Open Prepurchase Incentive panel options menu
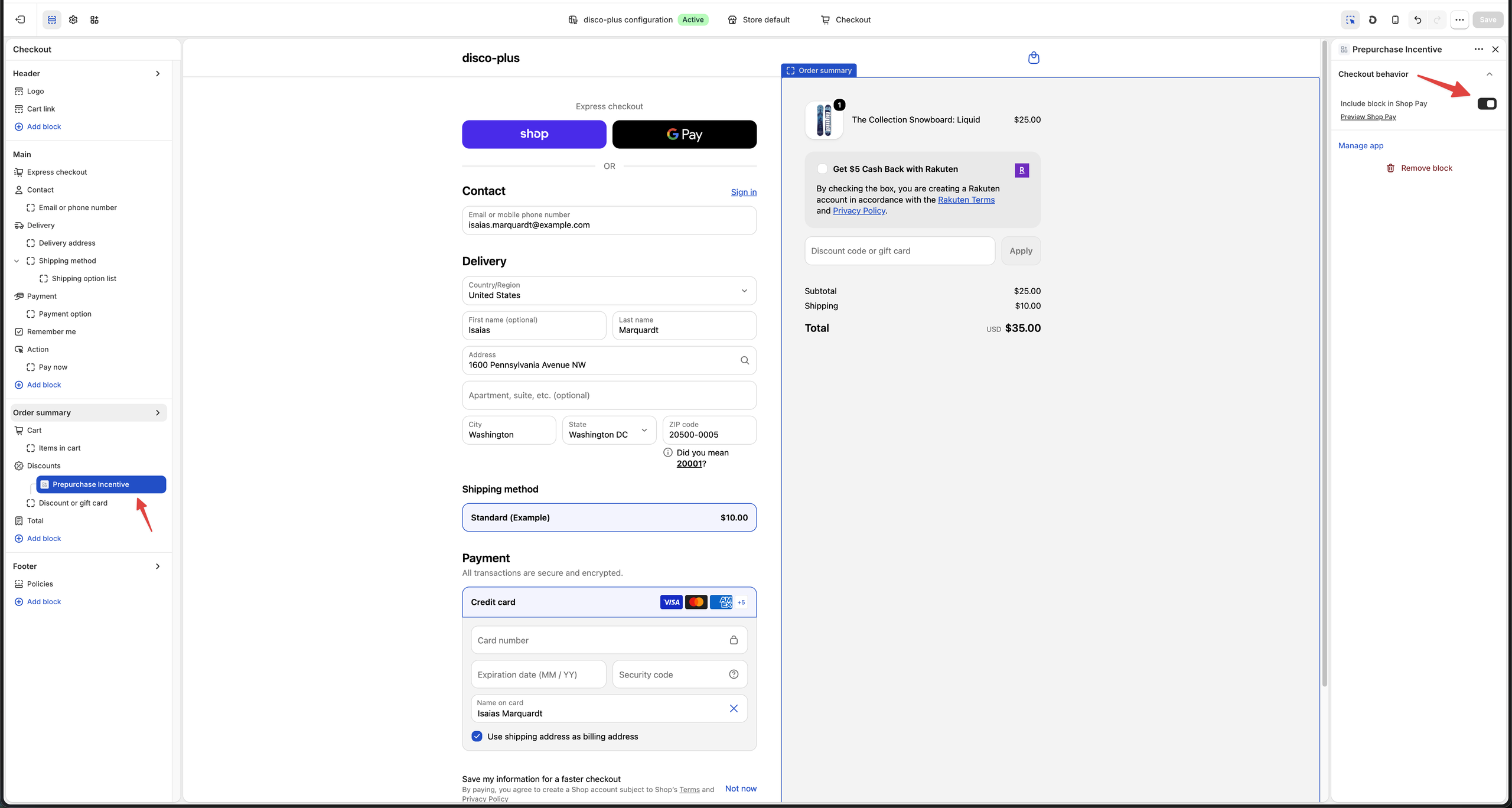 (1479, 49)
